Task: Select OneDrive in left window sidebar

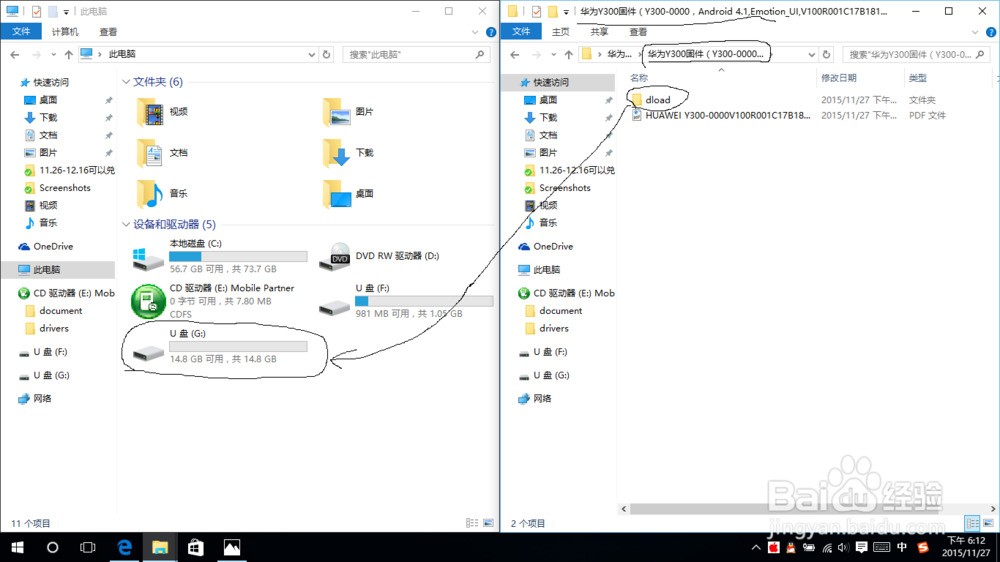Action: [x=54, y=246]
